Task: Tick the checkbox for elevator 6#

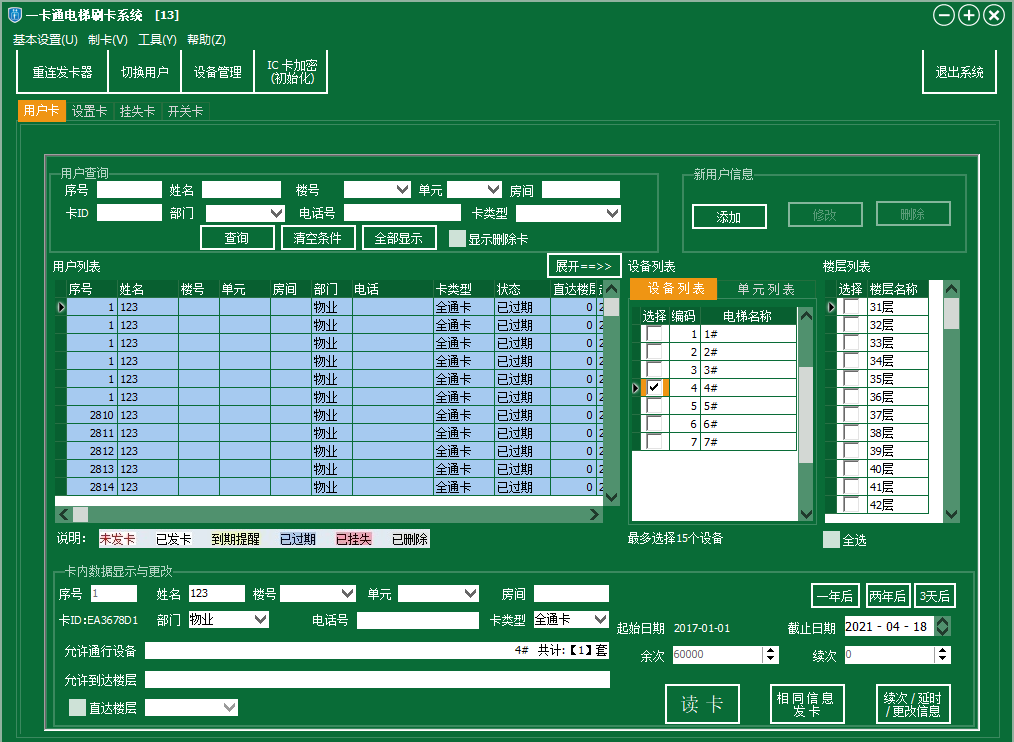Action: click(654, 424)
